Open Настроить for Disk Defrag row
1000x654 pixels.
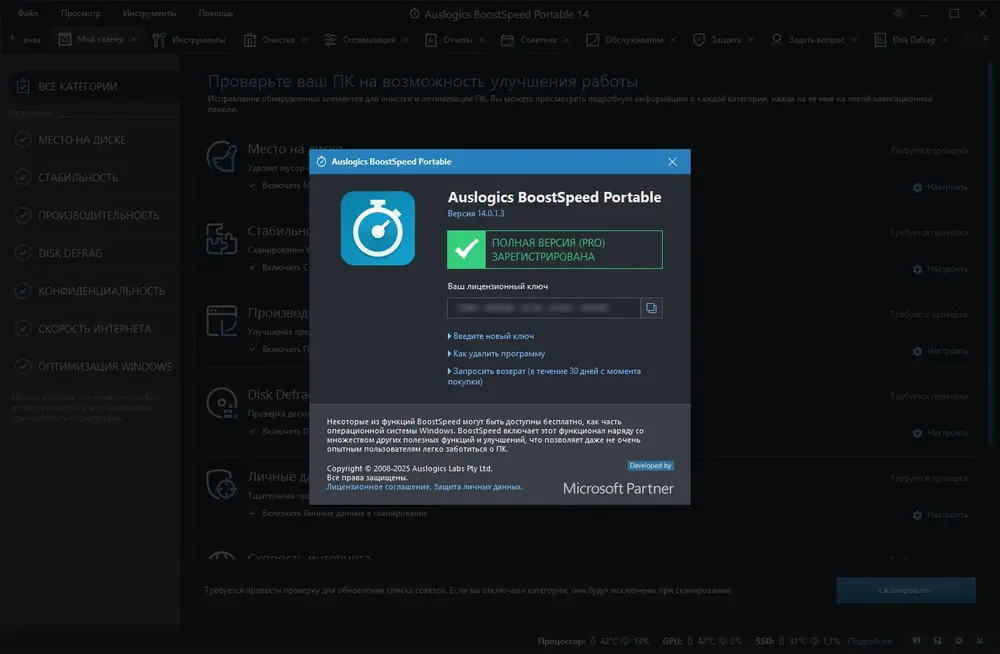click(x=940, y=433)
